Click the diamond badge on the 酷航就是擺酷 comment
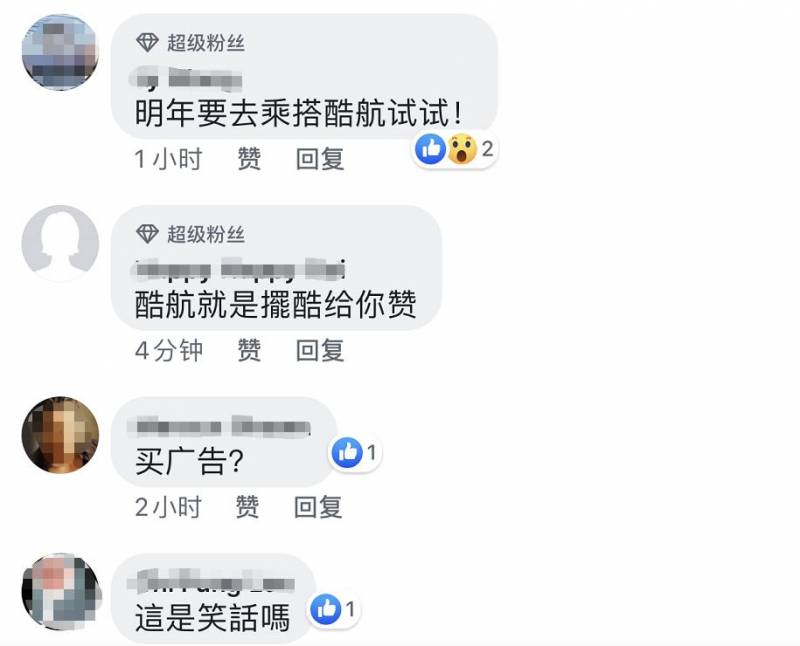Screen dimensions: 800x646 (x=147, y=234)
